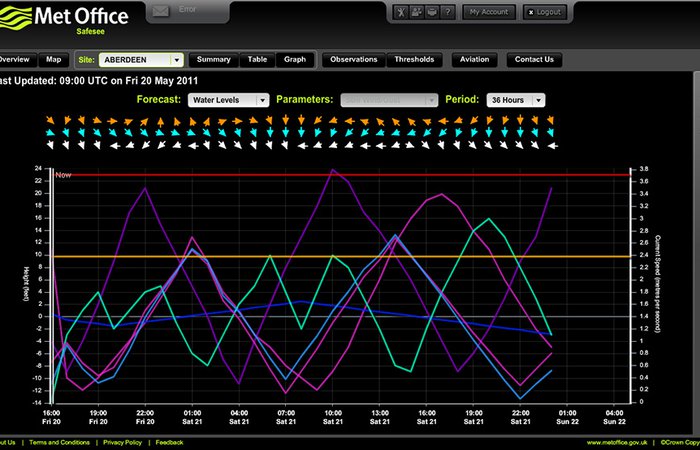700x450 pixels.
Task: Click the Now marker on the graph
Action: pyautogui.click(x=63, y=175)
